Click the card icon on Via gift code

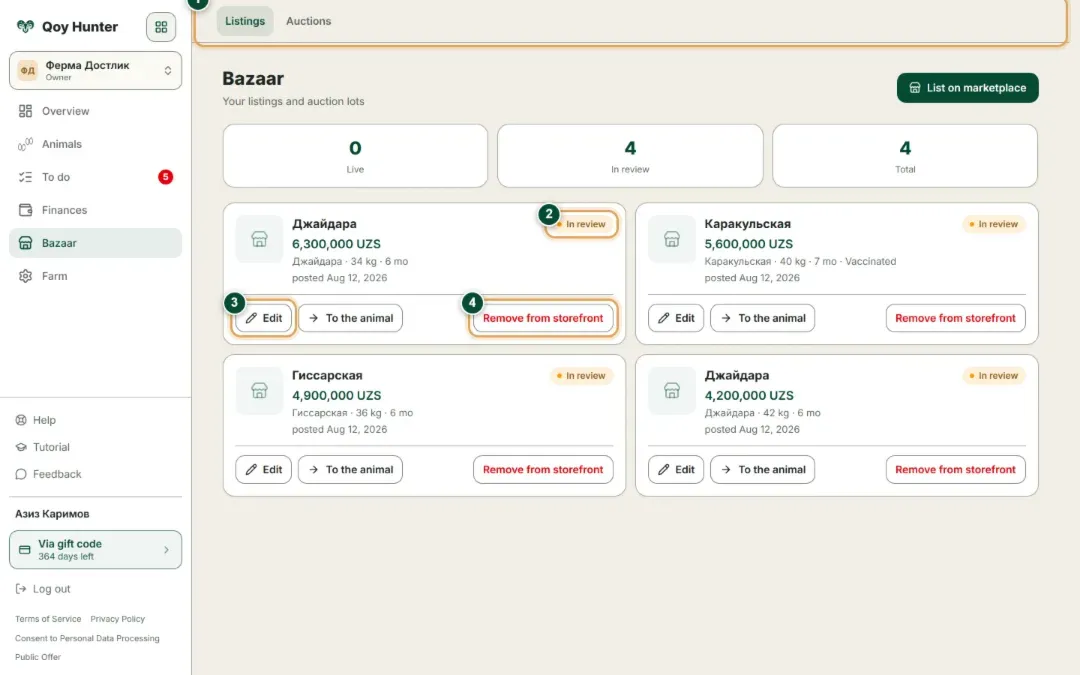pyautogui.click(x=25, y=550)
